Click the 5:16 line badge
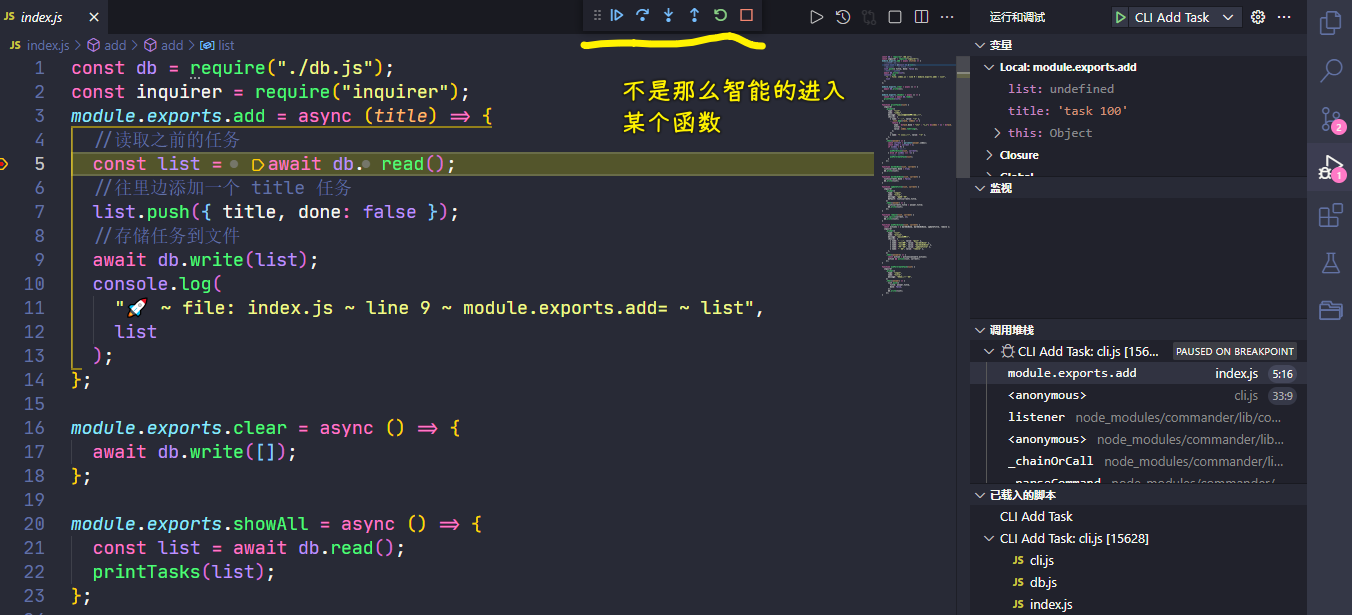This screenshot has height=615, width=1352. [x=1281, y=374]
